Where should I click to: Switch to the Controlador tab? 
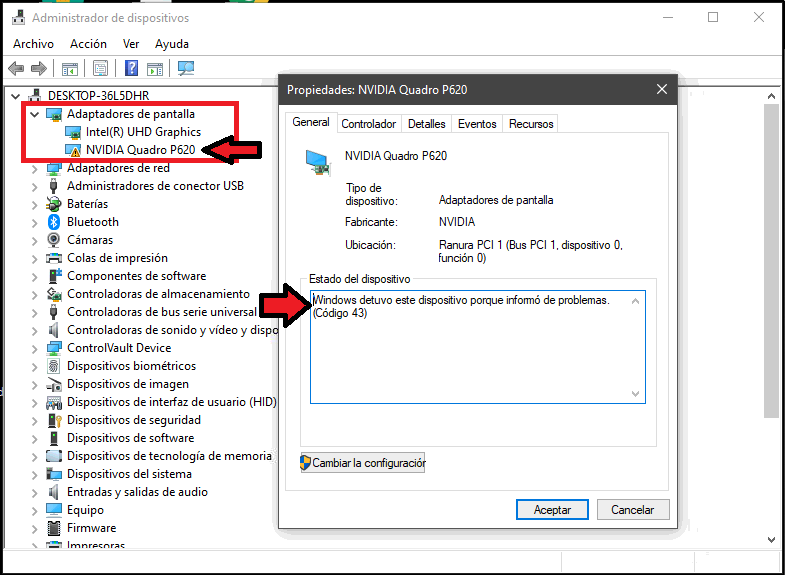pos(368,124)
